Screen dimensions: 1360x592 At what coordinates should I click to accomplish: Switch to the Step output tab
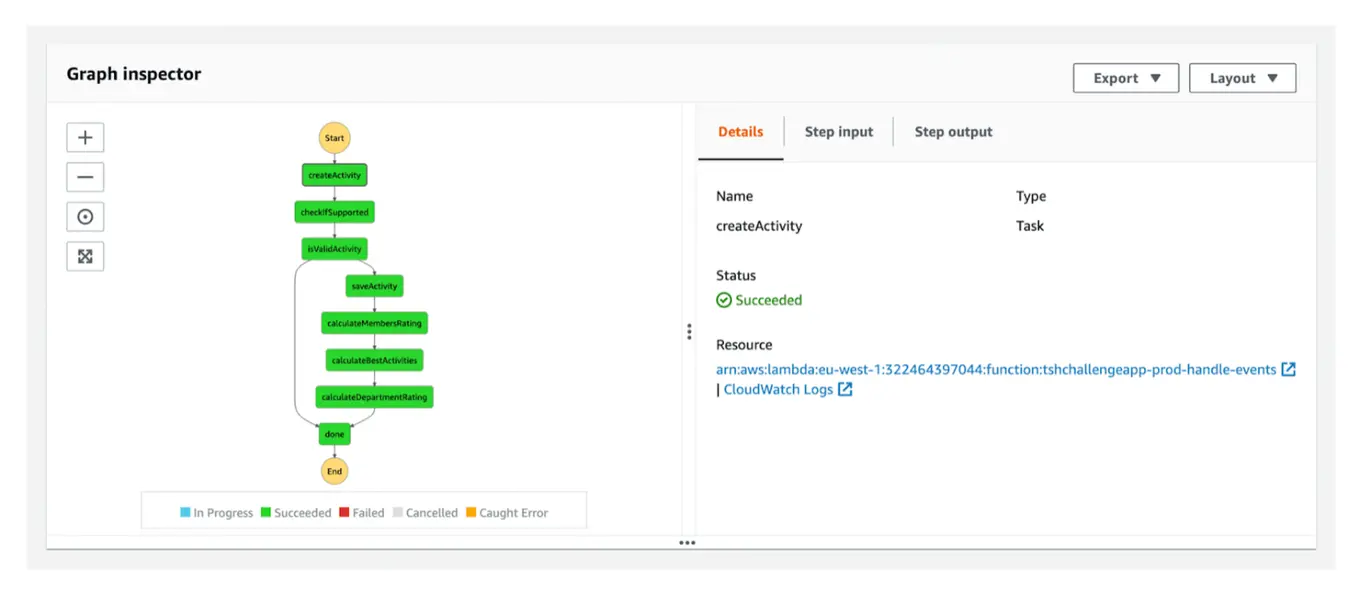953,131
